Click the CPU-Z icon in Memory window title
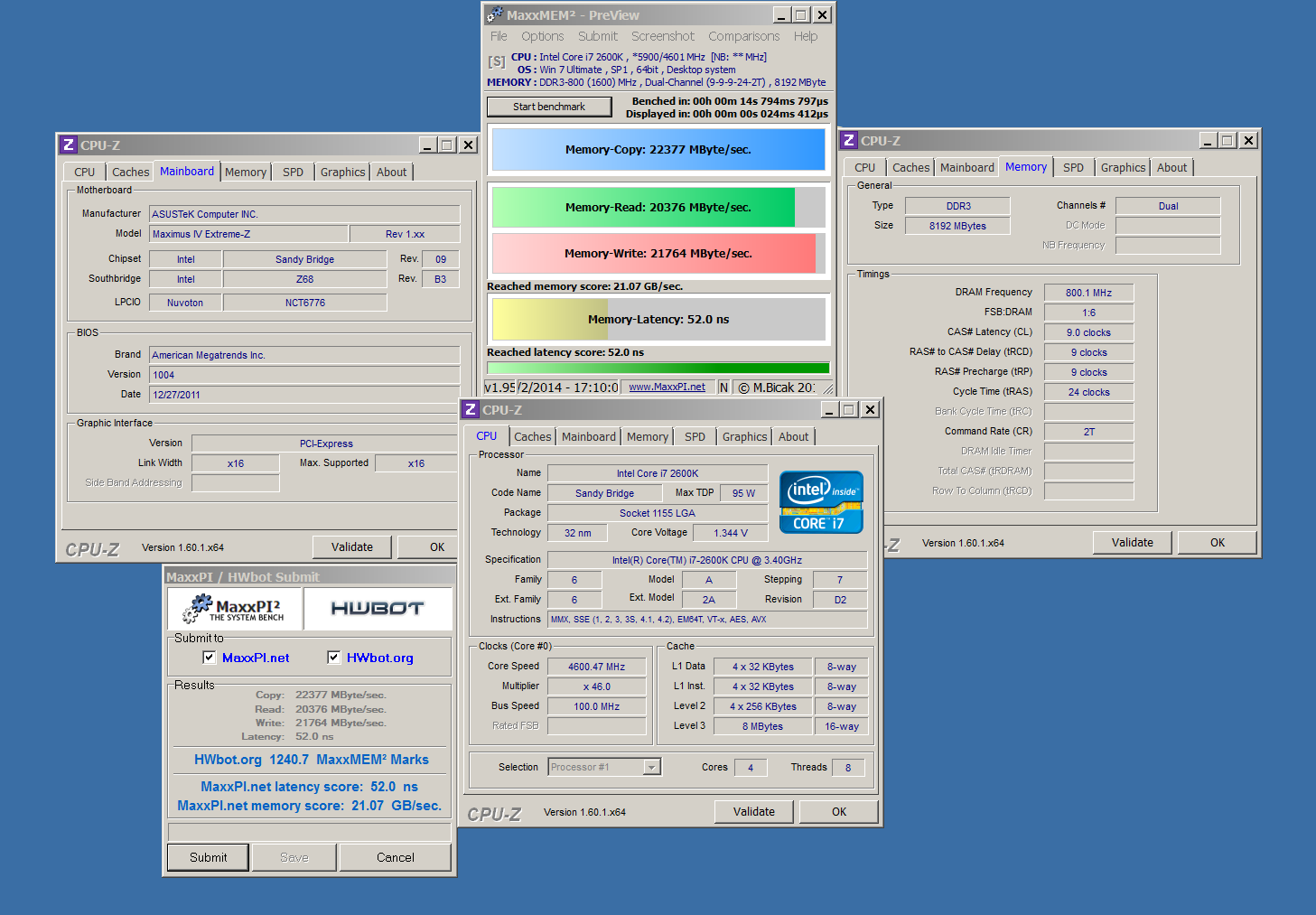 [x=849, y=140]
